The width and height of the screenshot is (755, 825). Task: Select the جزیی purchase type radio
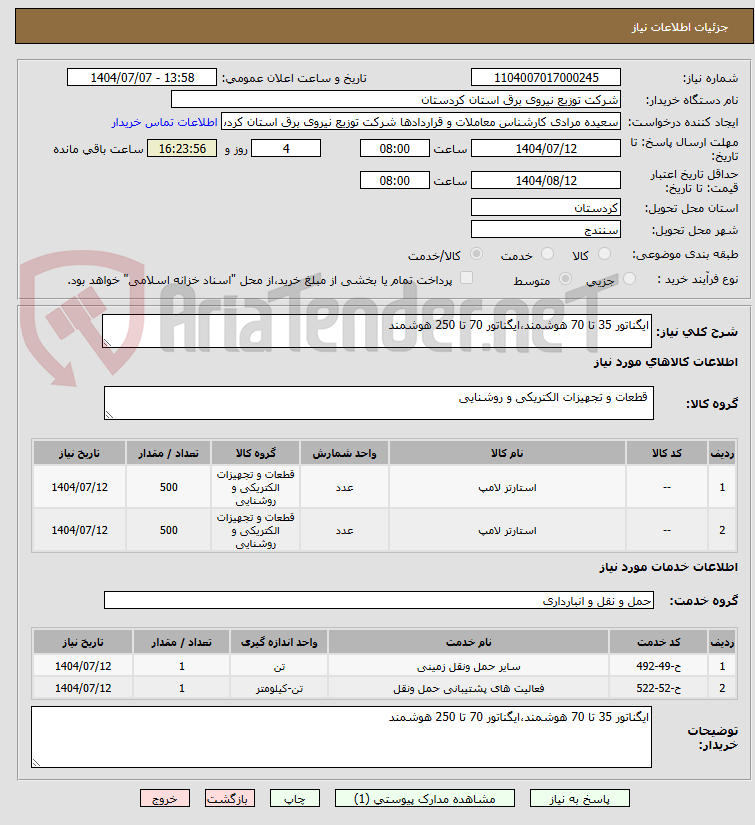coord(629,279)
